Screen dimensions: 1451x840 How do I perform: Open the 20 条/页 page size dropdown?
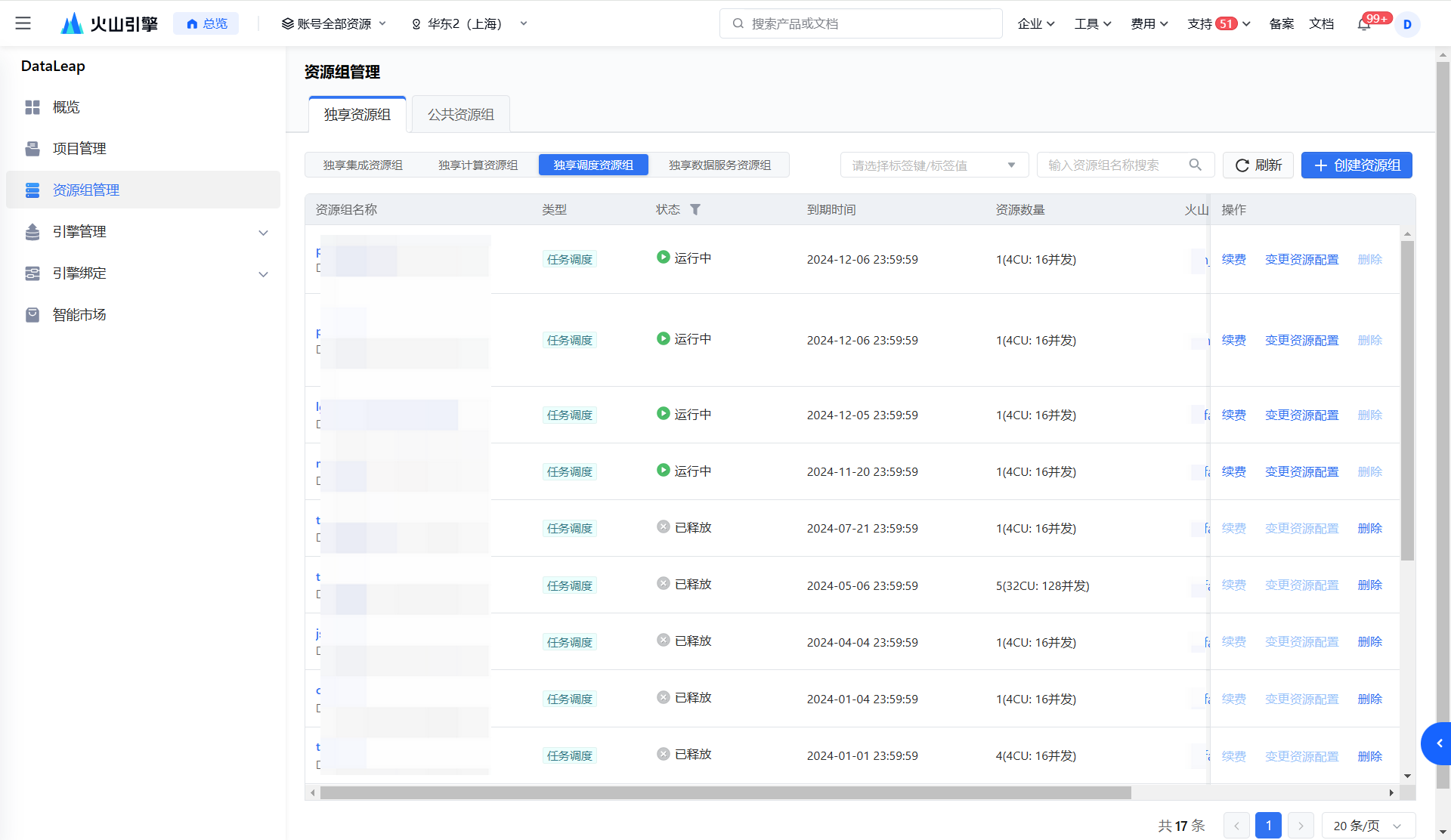coord(1368,826)
